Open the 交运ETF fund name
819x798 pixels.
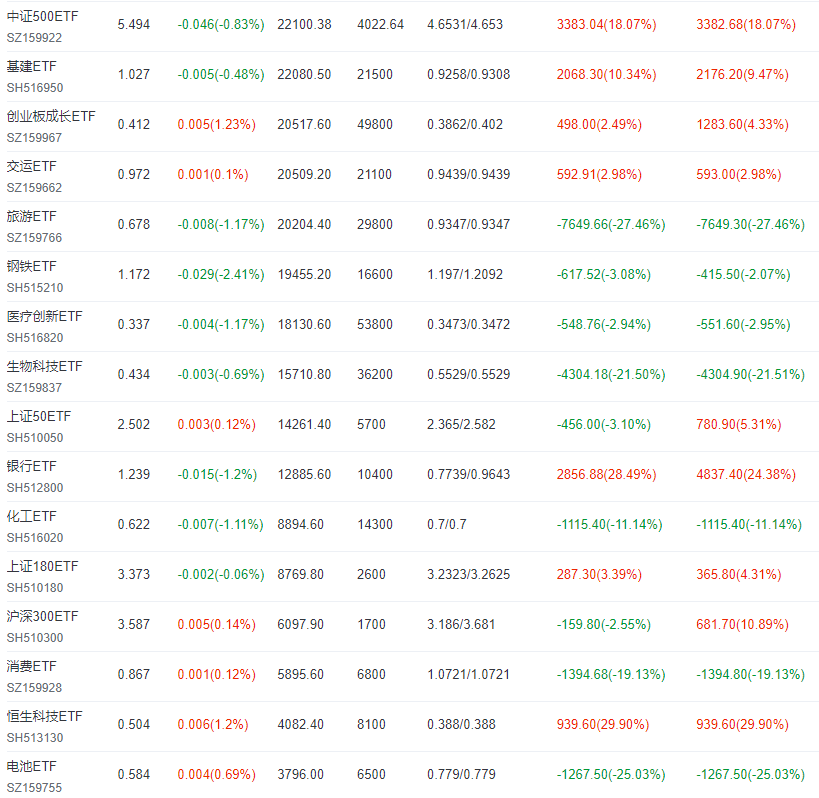31,166
